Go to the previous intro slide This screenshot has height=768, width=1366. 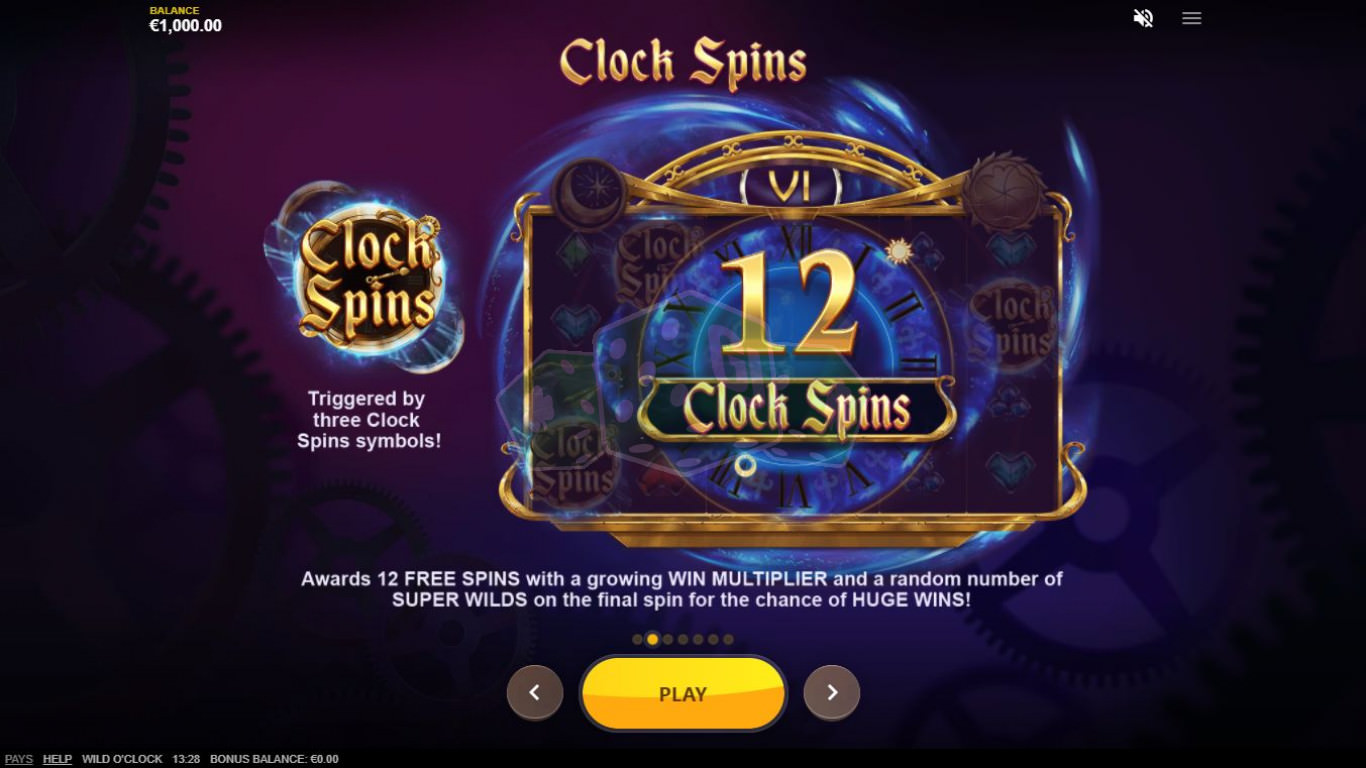click(x=535, y=692)
